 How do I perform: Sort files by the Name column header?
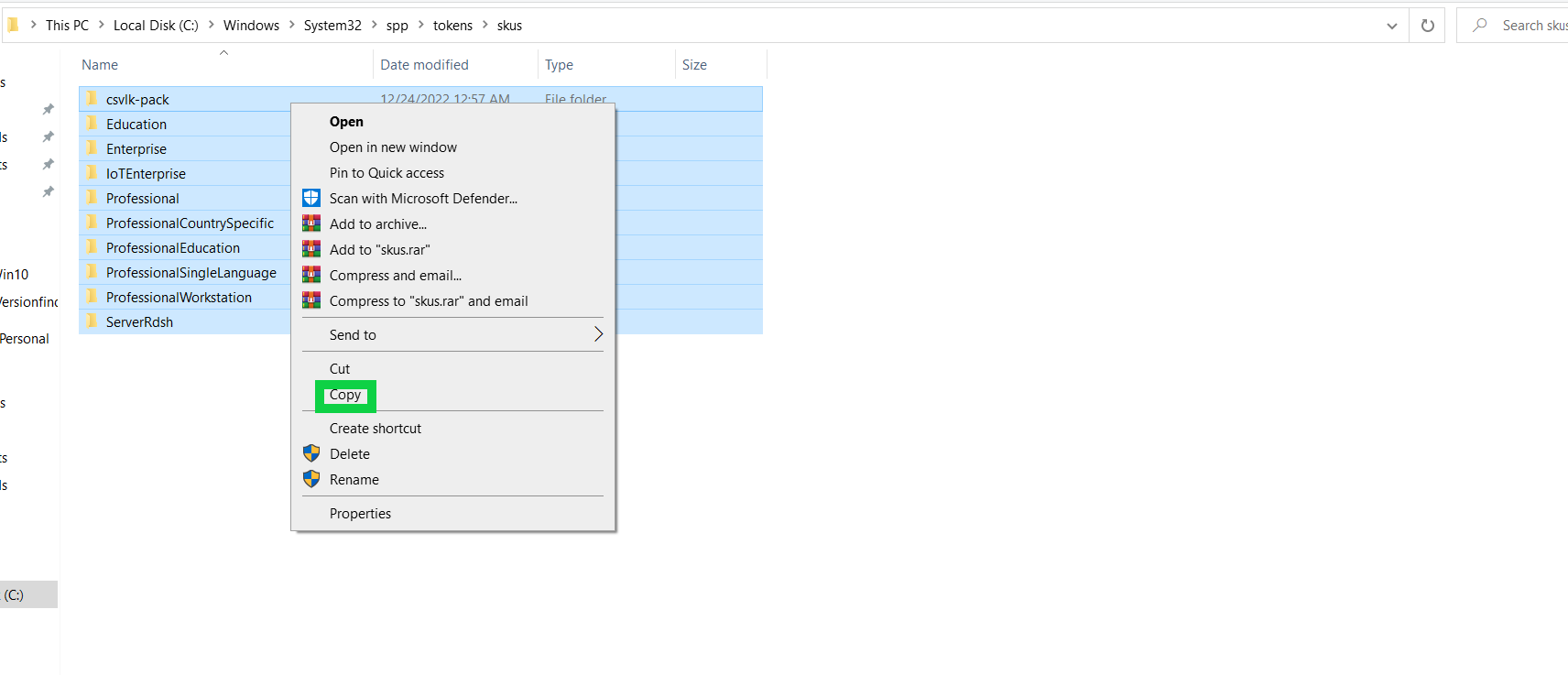click(x=100, y=65)
